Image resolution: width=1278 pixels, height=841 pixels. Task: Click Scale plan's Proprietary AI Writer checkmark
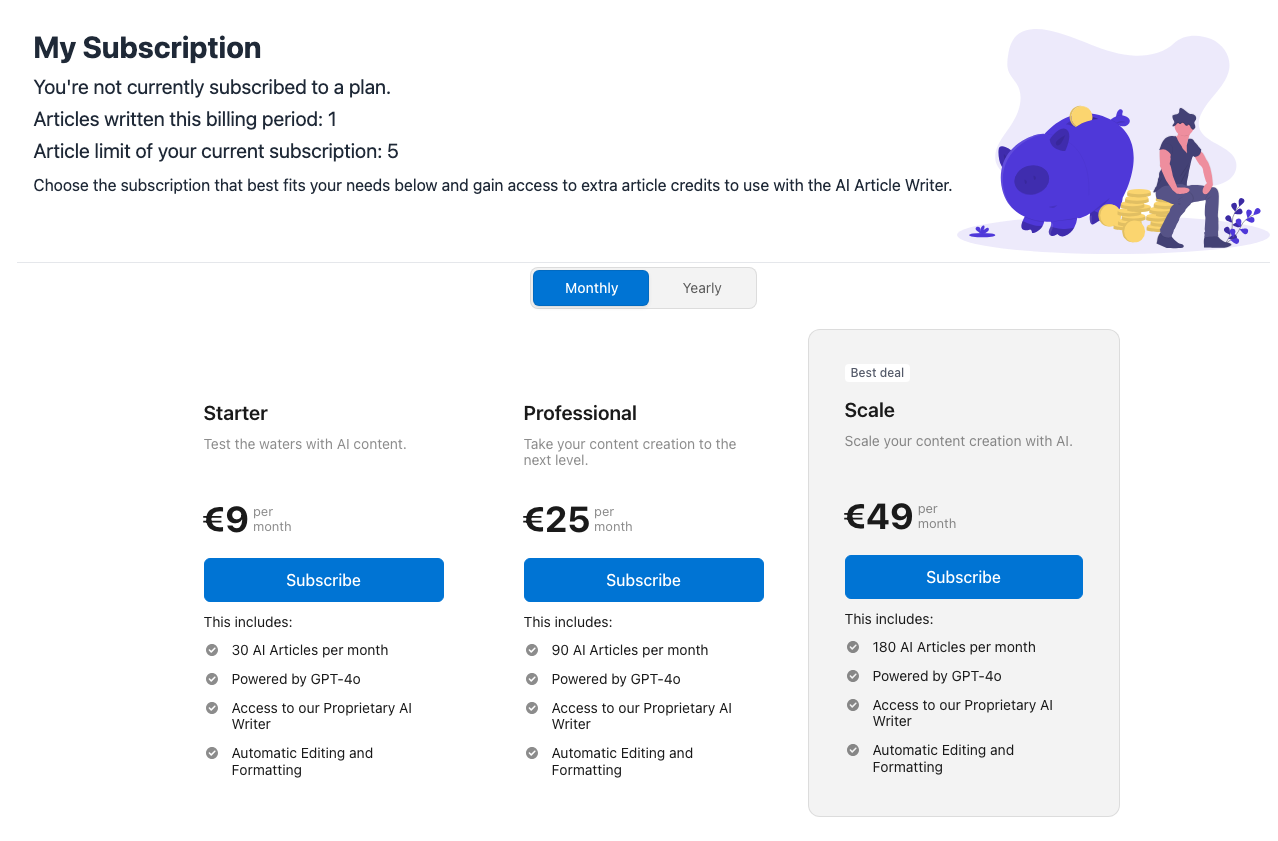(852, 705)
